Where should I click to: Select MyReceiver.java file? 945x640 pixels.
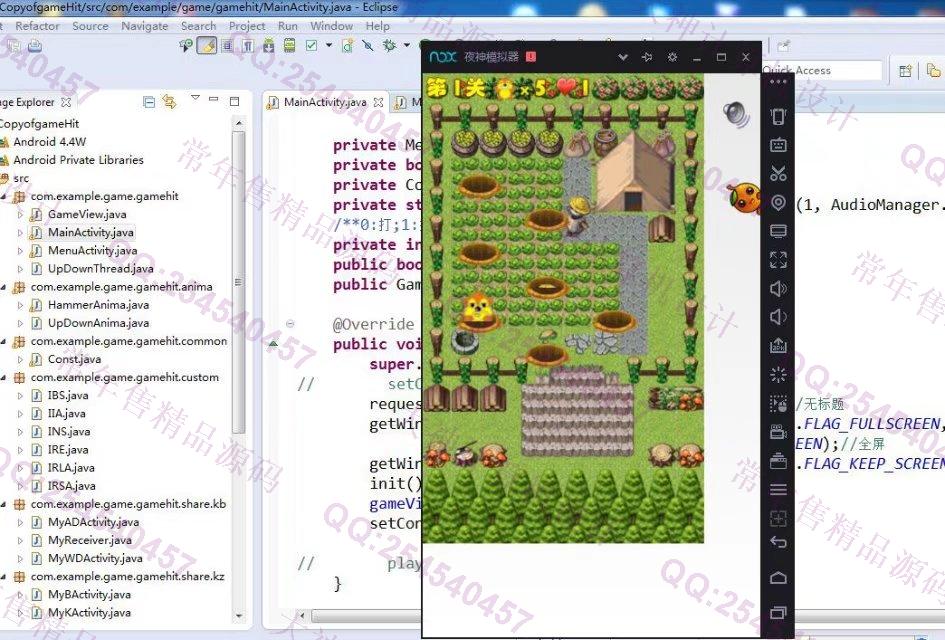pyautogui.click(x=89, y=540)
